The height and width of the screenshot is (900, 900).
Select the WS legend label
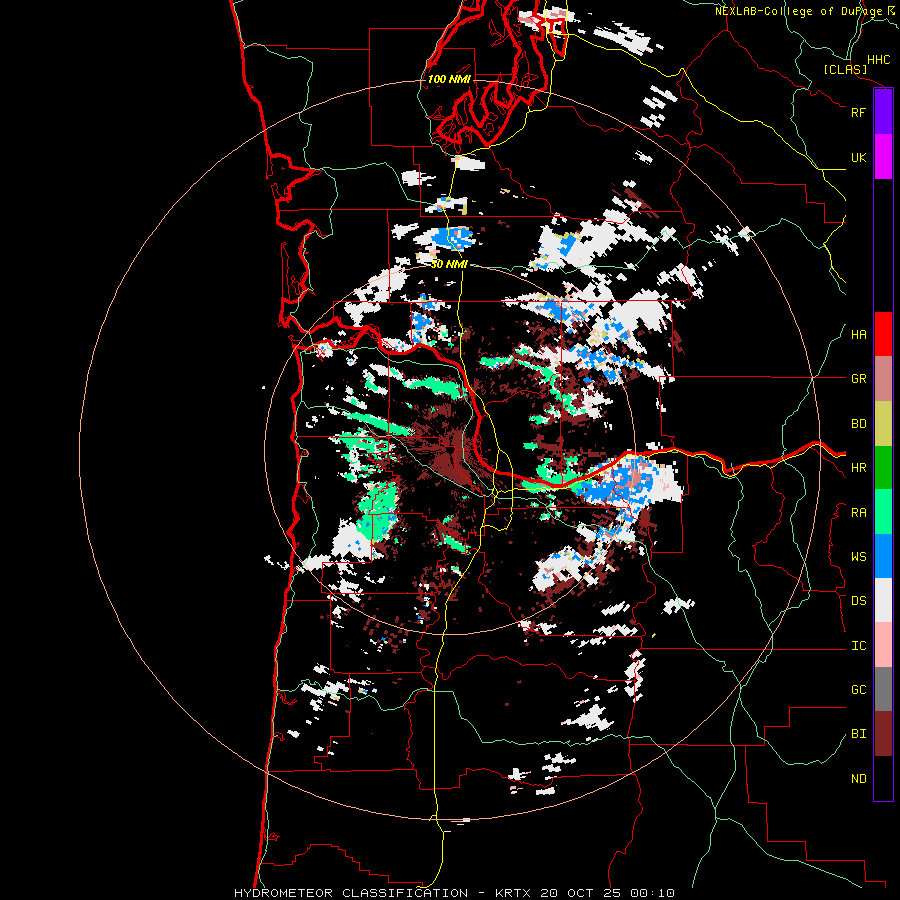click(x=858, y=557)
